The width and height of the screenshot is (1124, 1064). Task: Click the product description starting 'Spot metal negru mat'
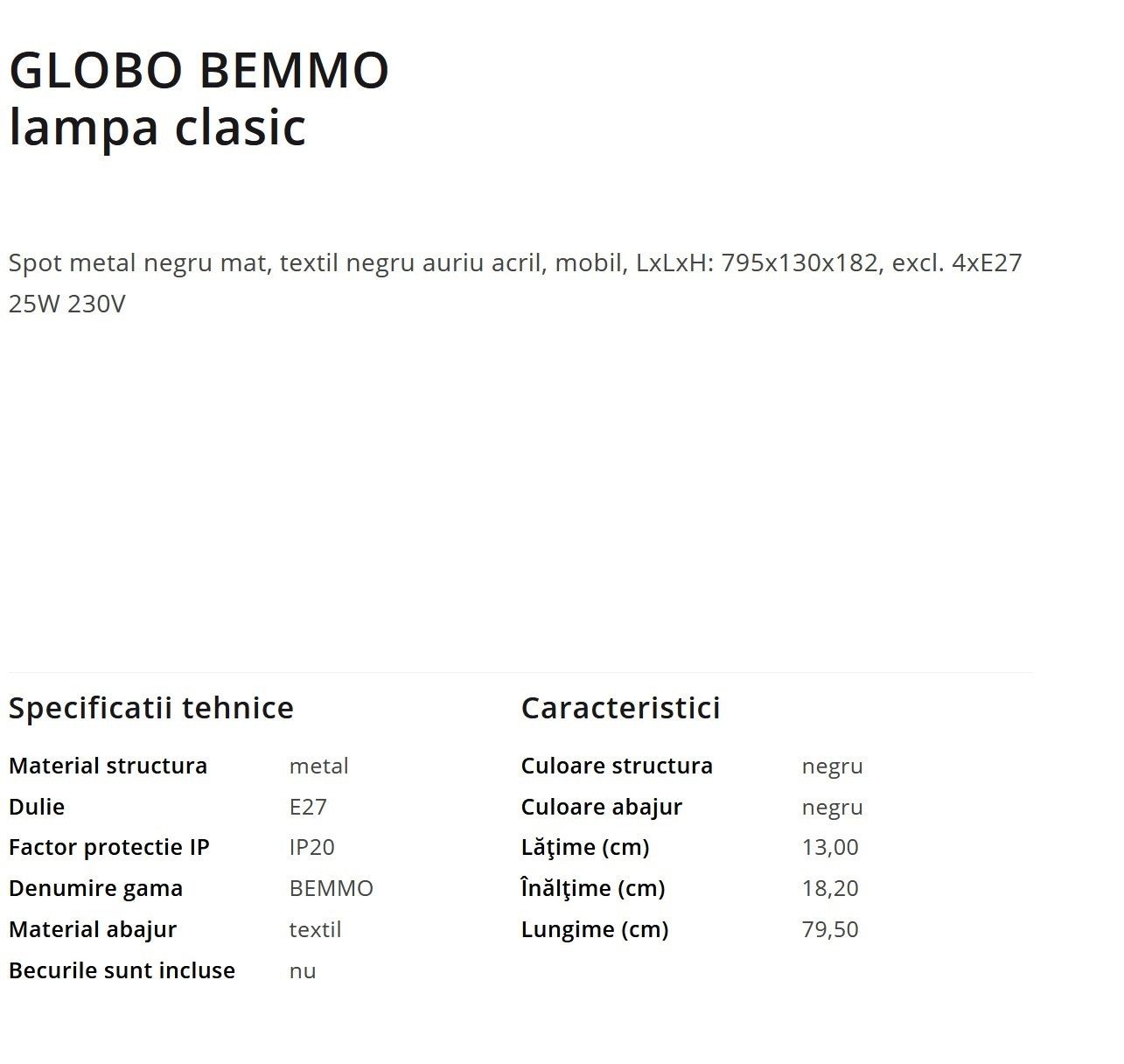[x=515, y=283]
